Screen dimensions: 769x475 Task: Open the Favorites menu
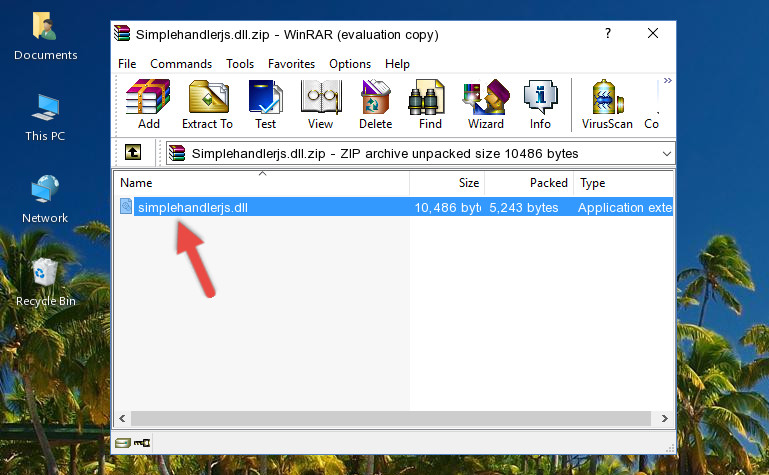coord(291,64)
